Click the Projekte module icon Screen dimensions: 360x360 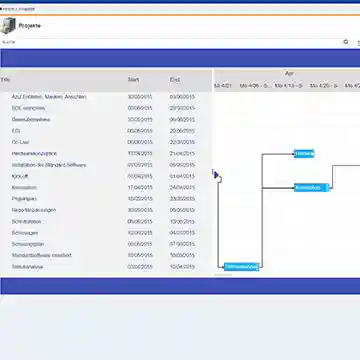tap(8, 26)
